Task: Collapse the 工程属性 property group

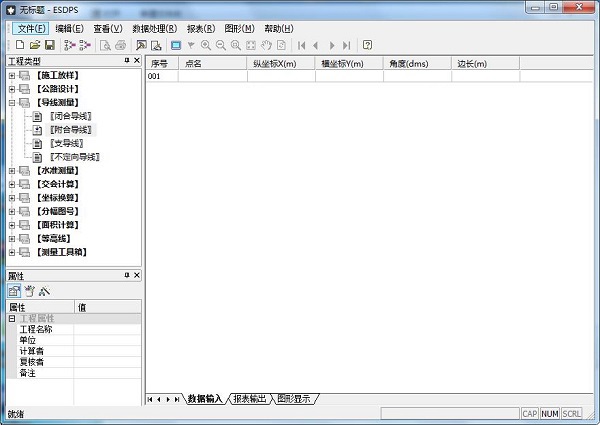Action: tap(12, 318)
